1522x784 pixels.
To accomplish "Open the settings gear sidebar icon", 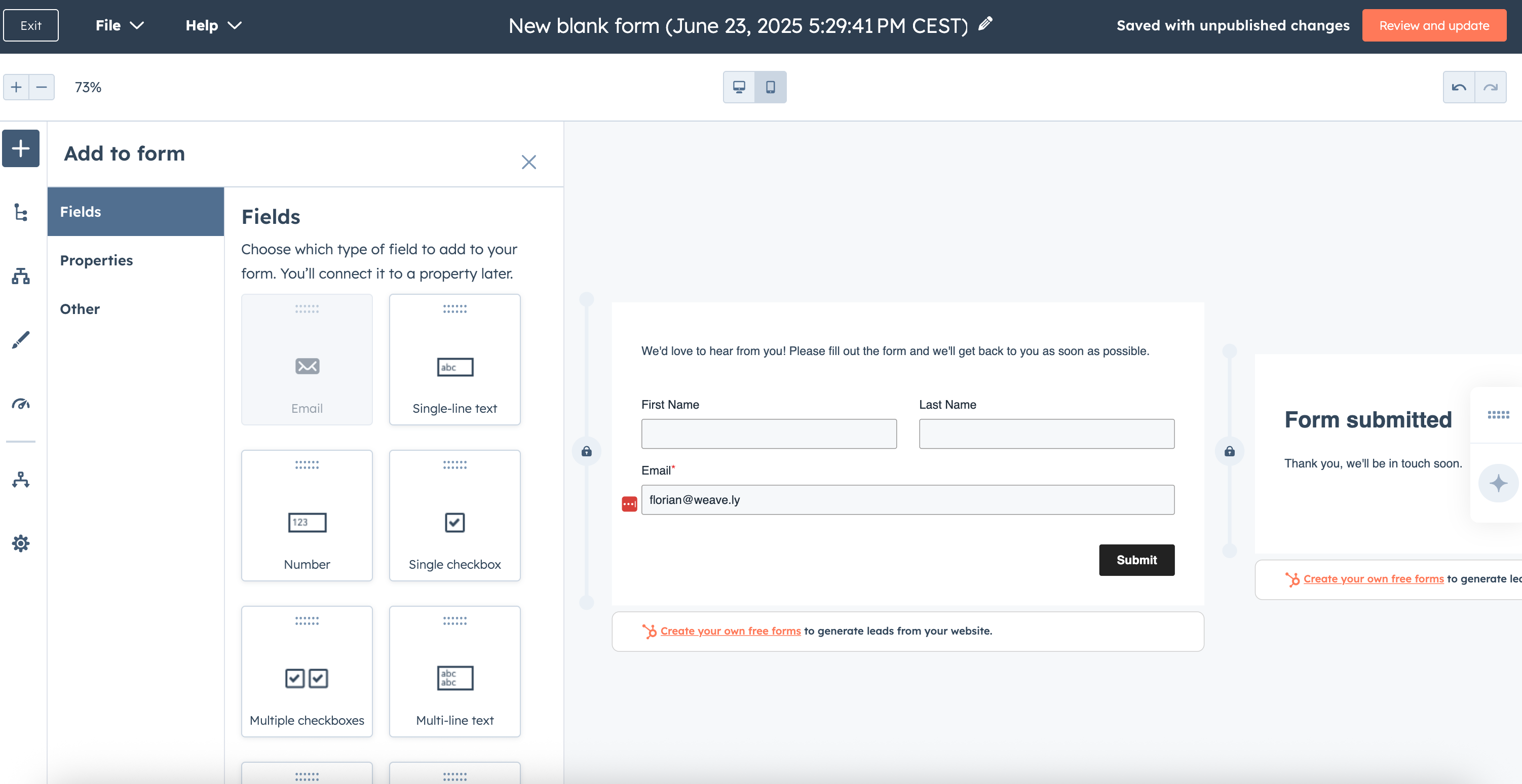I will [x=21, y=543].
